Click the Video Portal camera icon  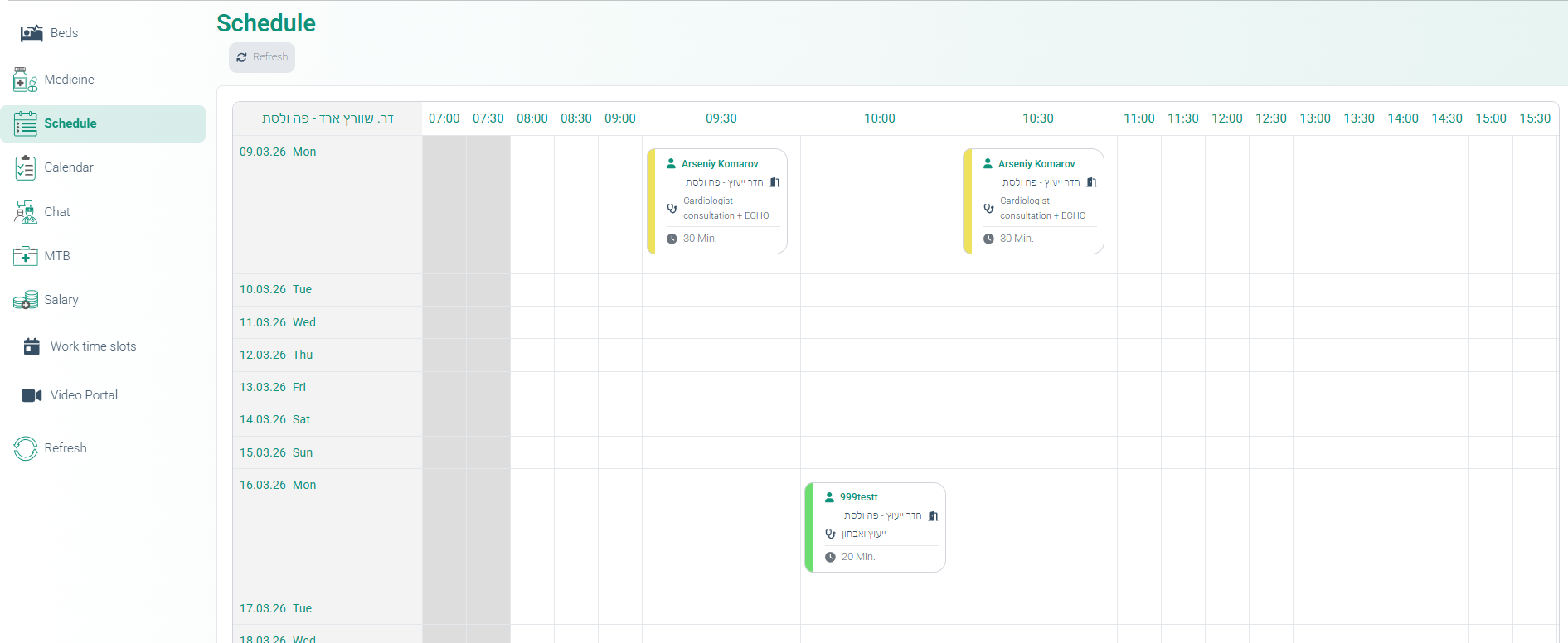tap(32, 395)
